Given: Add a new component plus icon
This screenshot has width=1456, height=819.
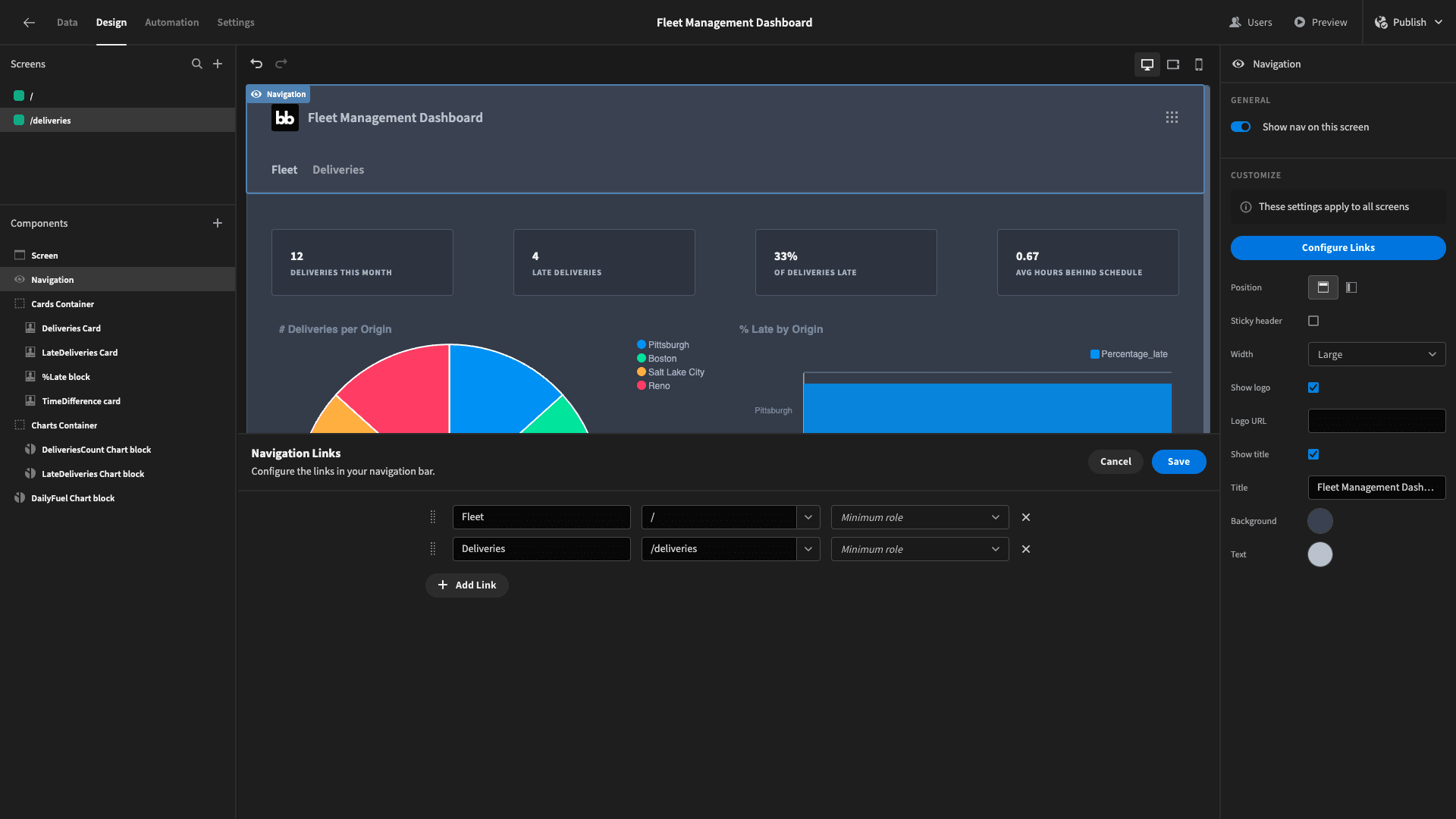Looking at the screenshot, I should (218, 223).
